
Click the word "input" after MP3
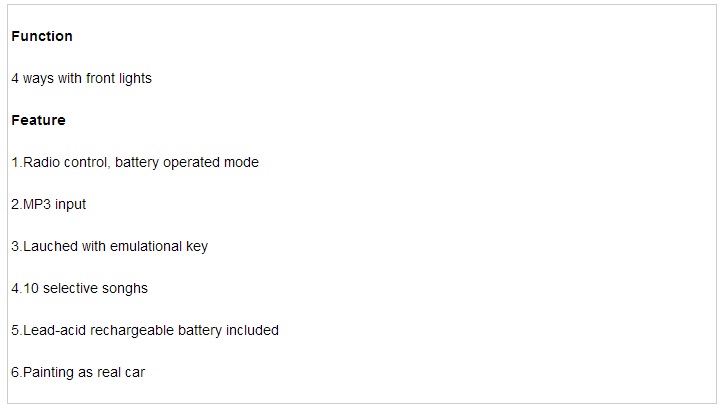(x=70, y=204)
